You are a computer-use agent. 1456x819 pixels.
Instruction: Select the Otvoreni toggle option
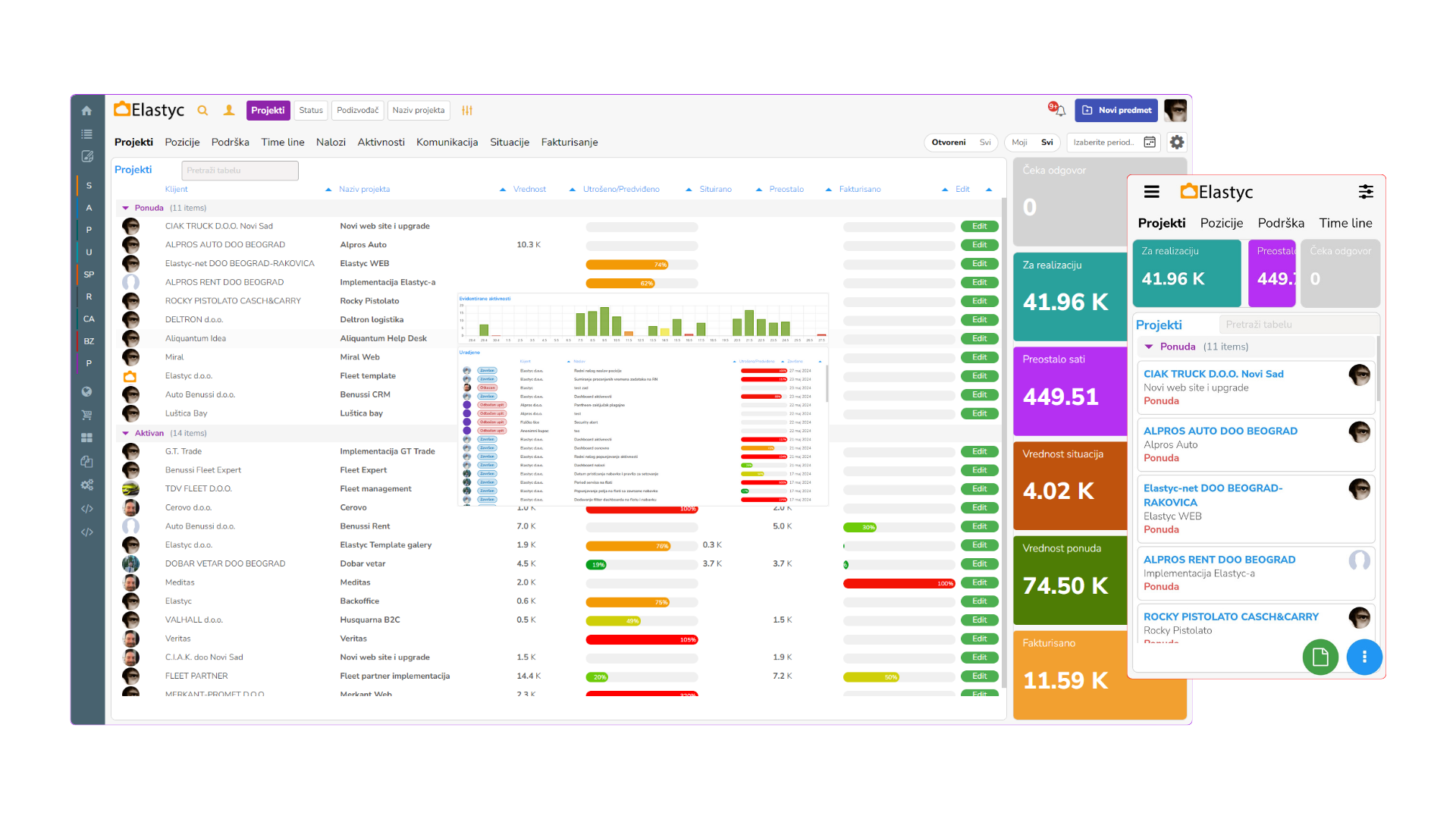point(949,143)
